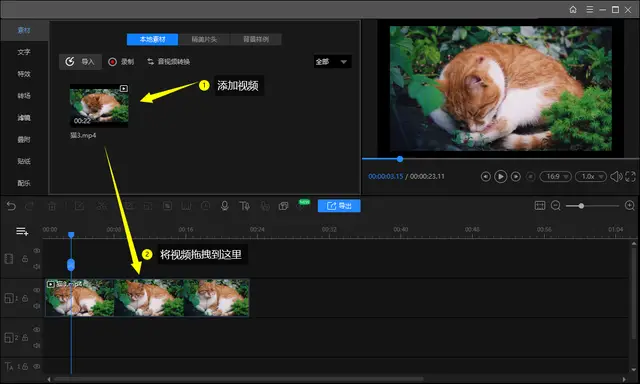The height and width of the screenshot is (384, 640).
Task: Click the zoom out magnifier icon
Action: pyautogui.click(x=556, y=206)
